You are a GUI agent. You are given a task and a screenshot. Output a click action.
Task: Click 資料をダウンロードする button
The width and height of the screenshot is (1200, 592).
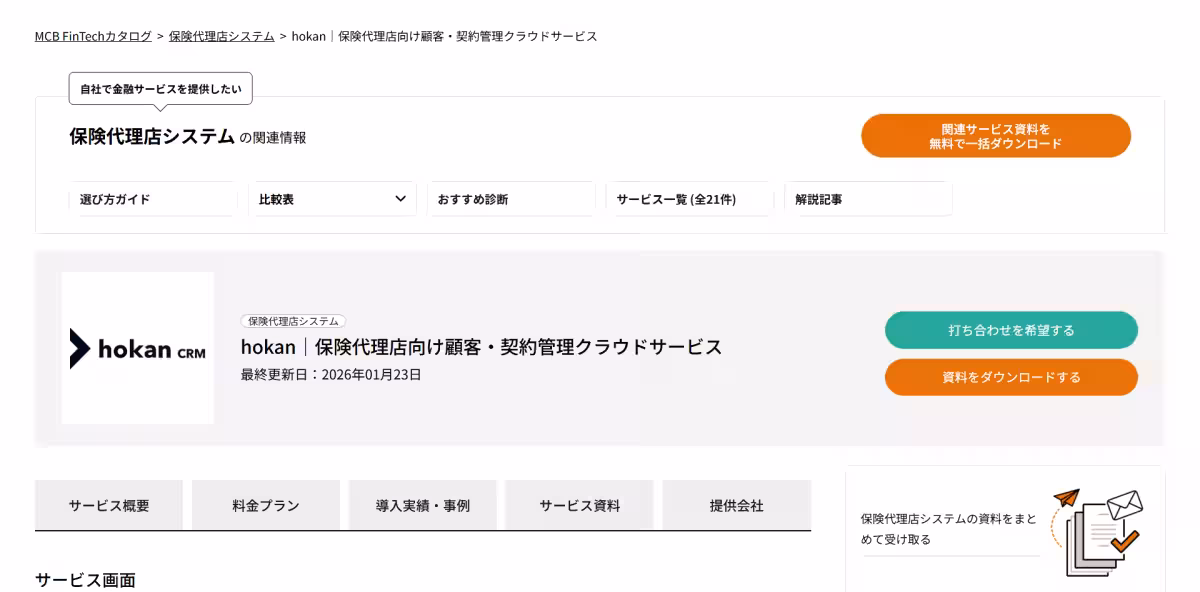[1011, 377]
